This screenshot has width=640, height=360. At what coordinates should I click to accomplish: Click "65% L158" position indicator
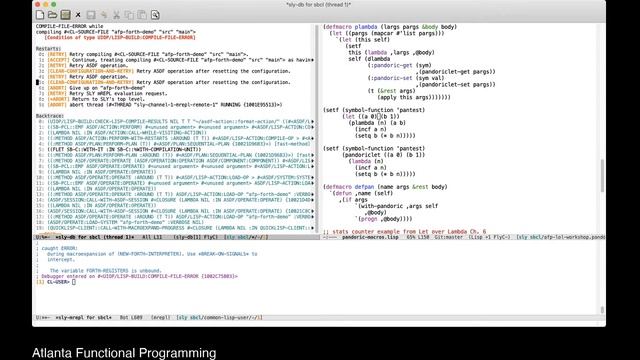(418, 237)
